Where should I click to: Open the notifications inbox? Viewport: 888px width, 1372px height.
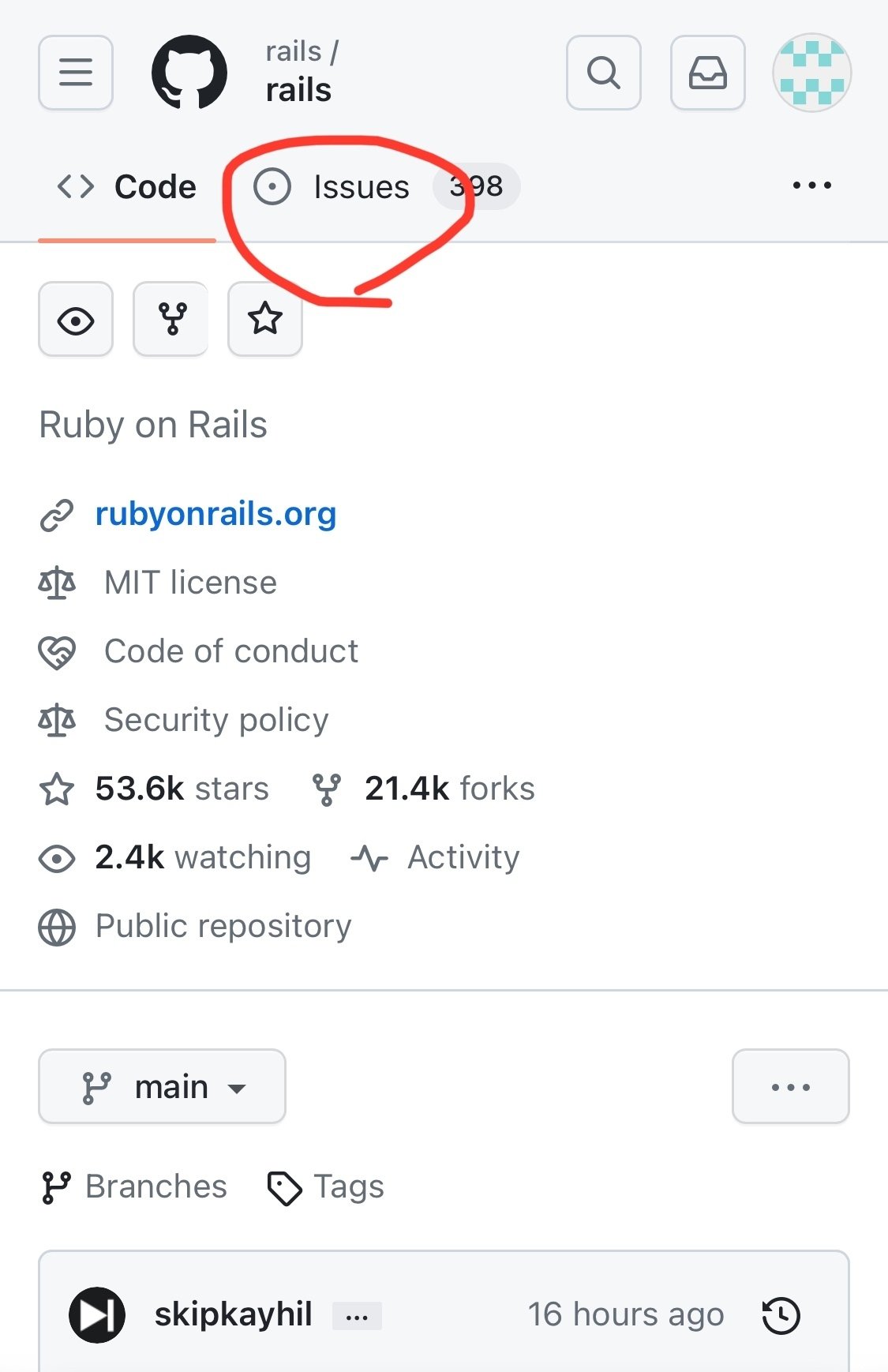[707, 73]
